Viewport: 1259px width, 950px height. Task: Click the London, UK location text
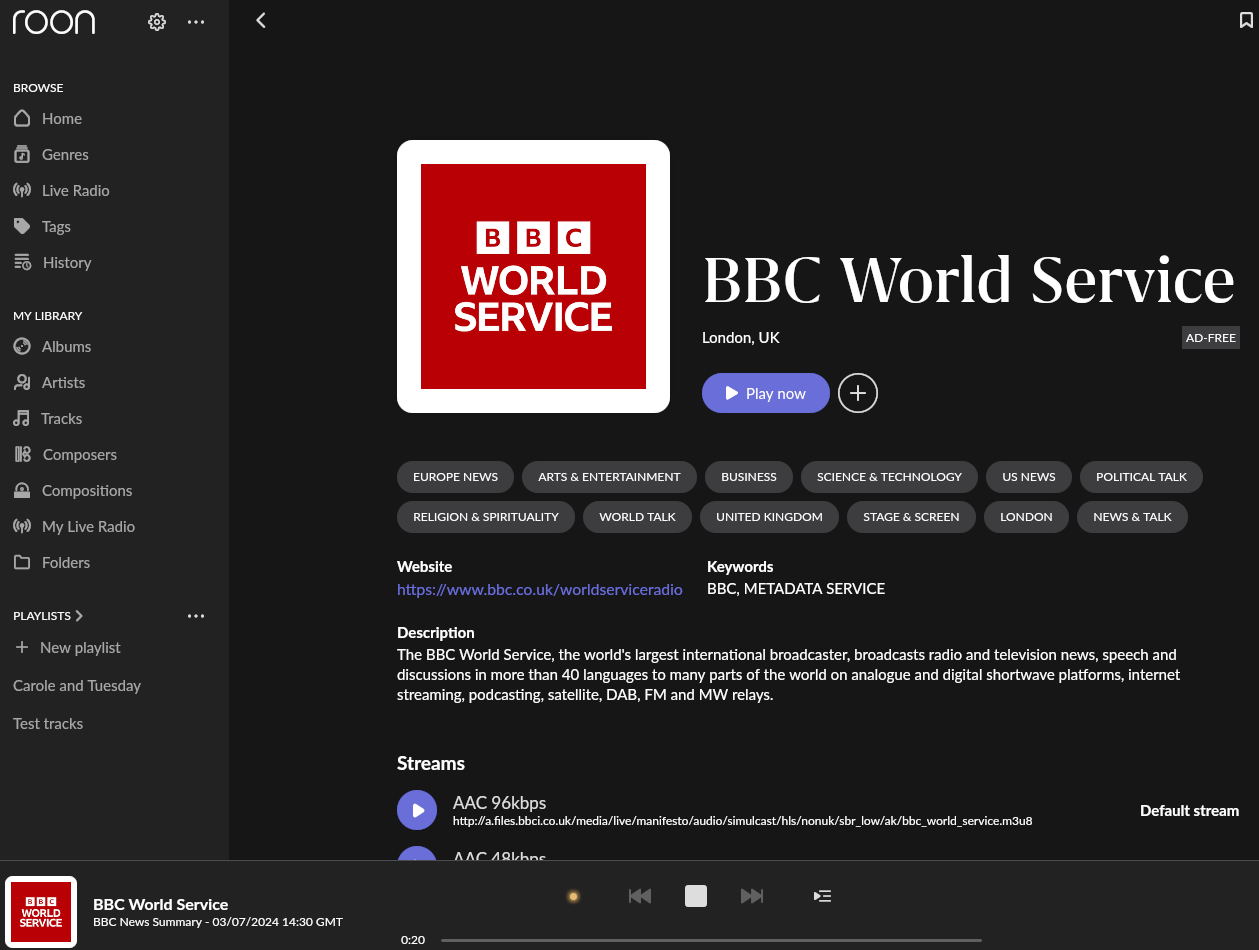pyautogui.click(x=741, y=338)
